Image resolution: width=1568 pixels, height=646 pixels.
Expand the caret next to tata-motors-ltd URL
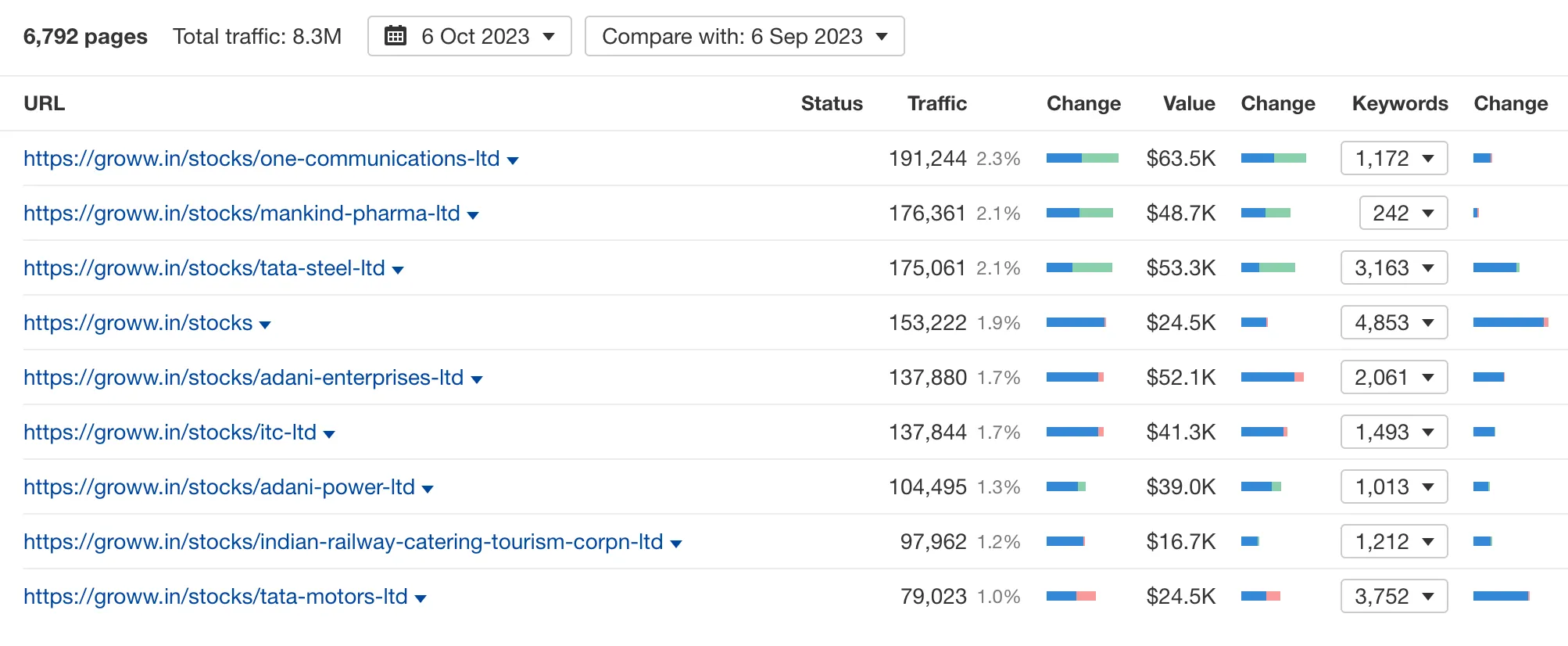(x=421, y=599)
